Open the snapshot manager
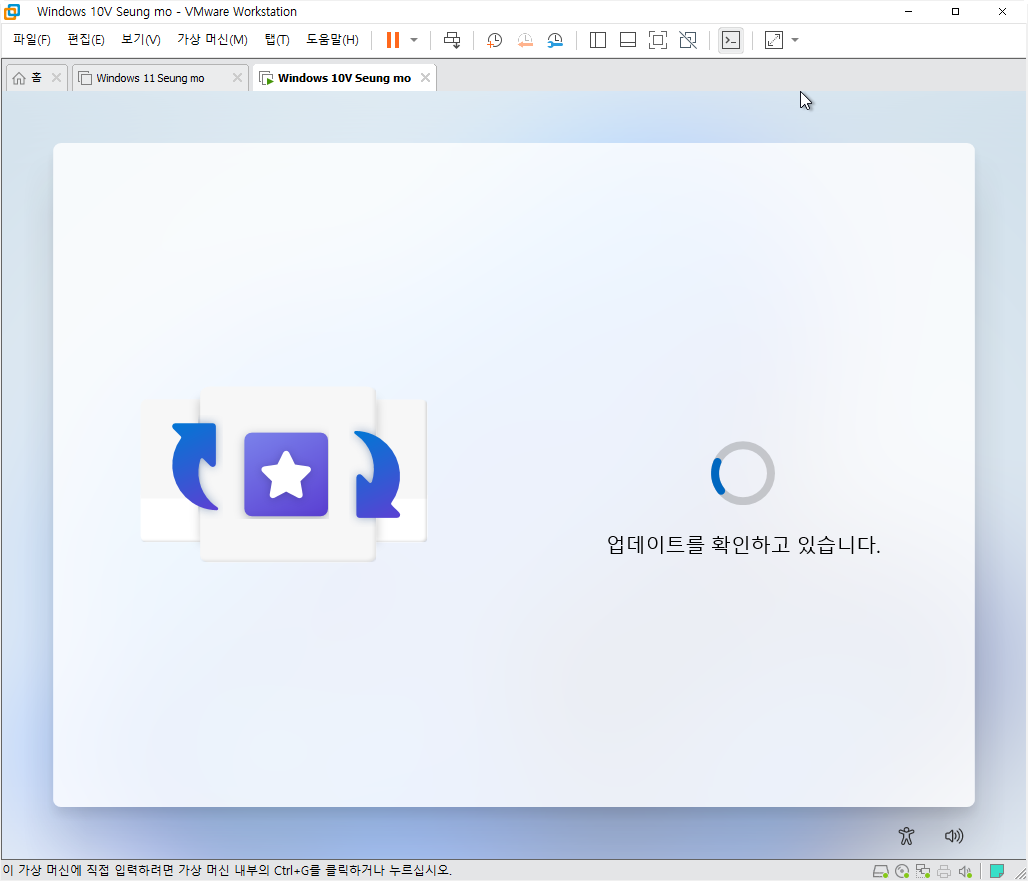Image resolution: width=1028 pixels, height=881 pixels. (x=555, y=40)
